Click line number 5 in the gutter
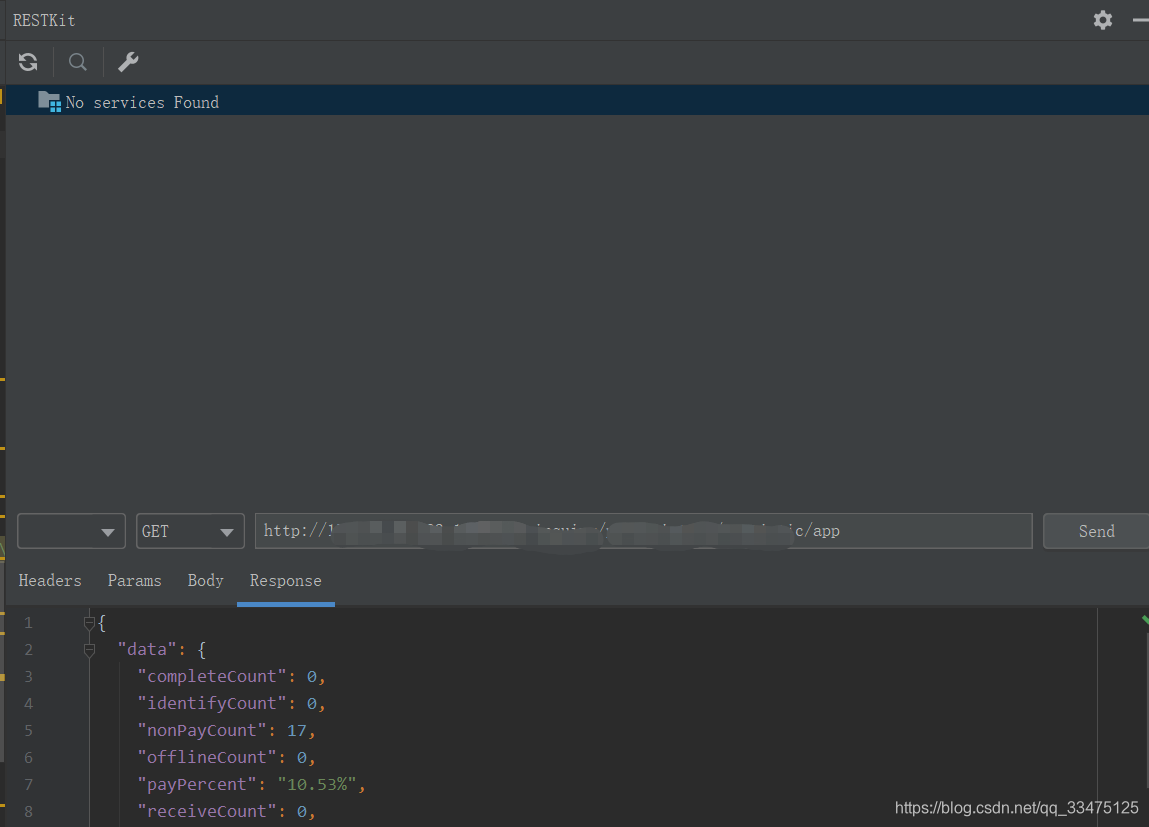 coord(29,730)
